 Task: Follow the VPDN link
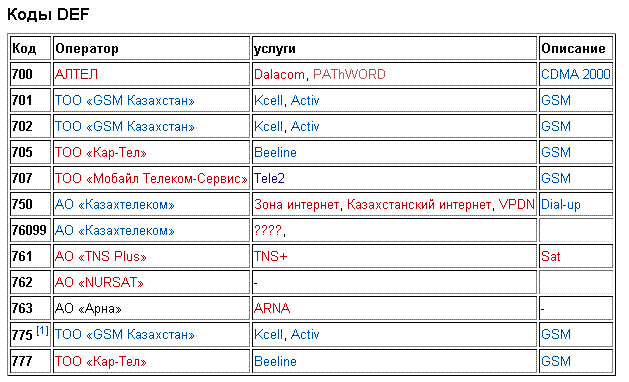(517, 205)
